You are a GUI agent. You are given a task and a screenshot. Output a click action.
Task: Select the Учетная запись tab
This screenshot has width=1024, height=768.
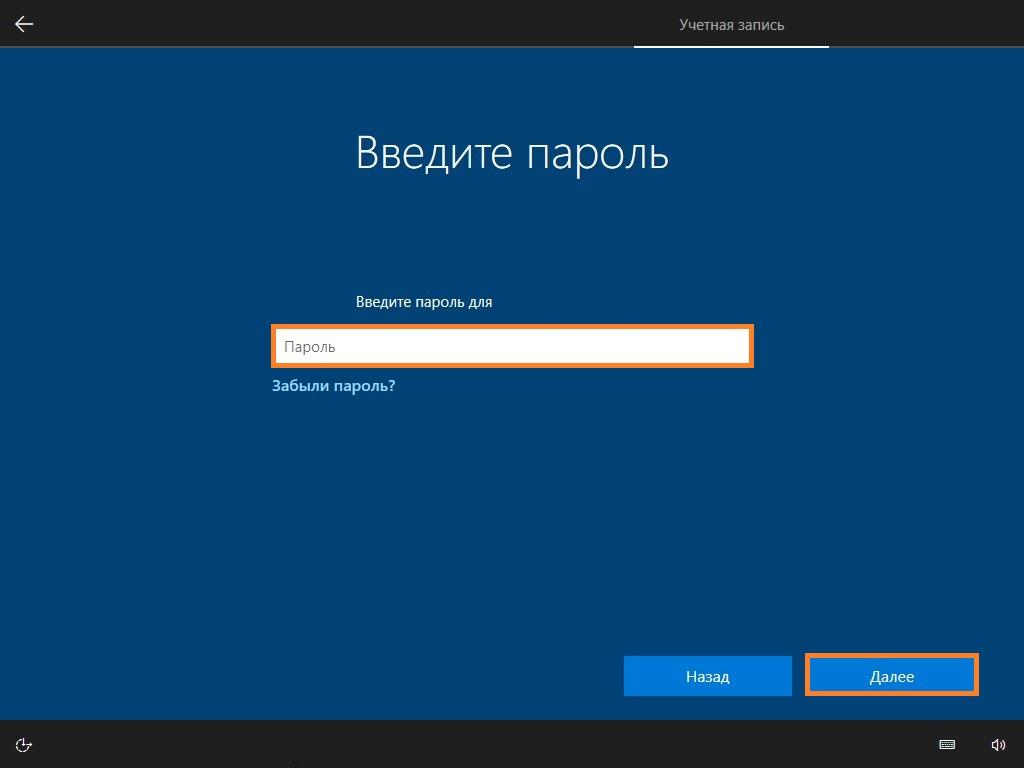coord(731,25)
